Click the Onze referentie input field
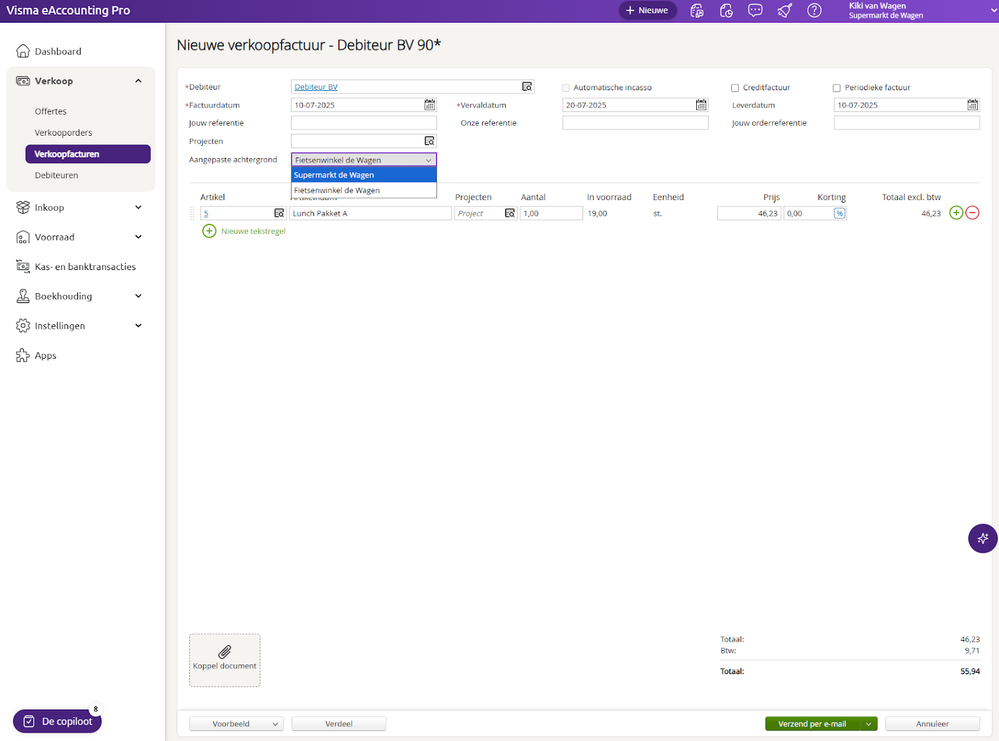Viewport: 999px width, 741px height. click(x=635, y=123)
